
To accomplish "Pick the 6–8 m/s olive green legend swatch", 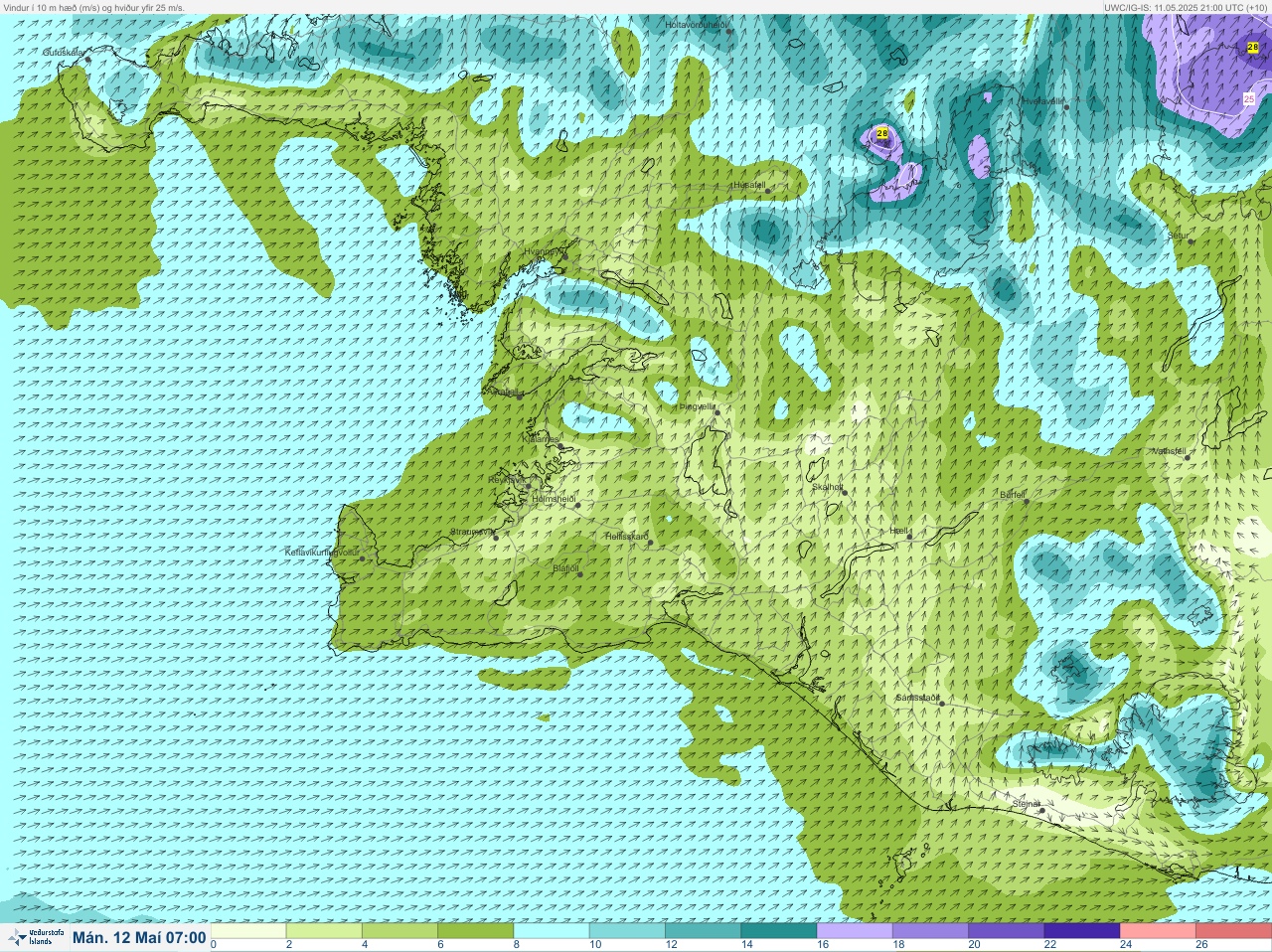I will pos(475,931).
